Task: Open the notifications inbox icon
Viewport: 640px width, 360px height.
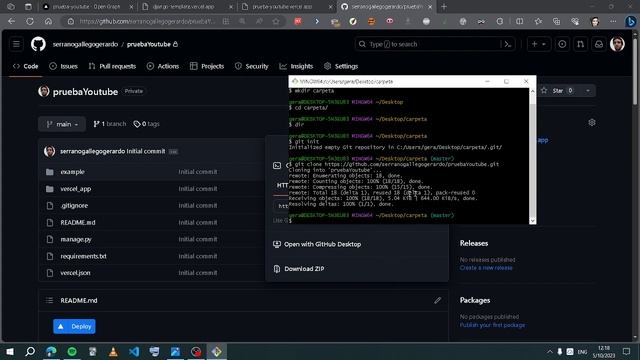Action: click(599, 44)
